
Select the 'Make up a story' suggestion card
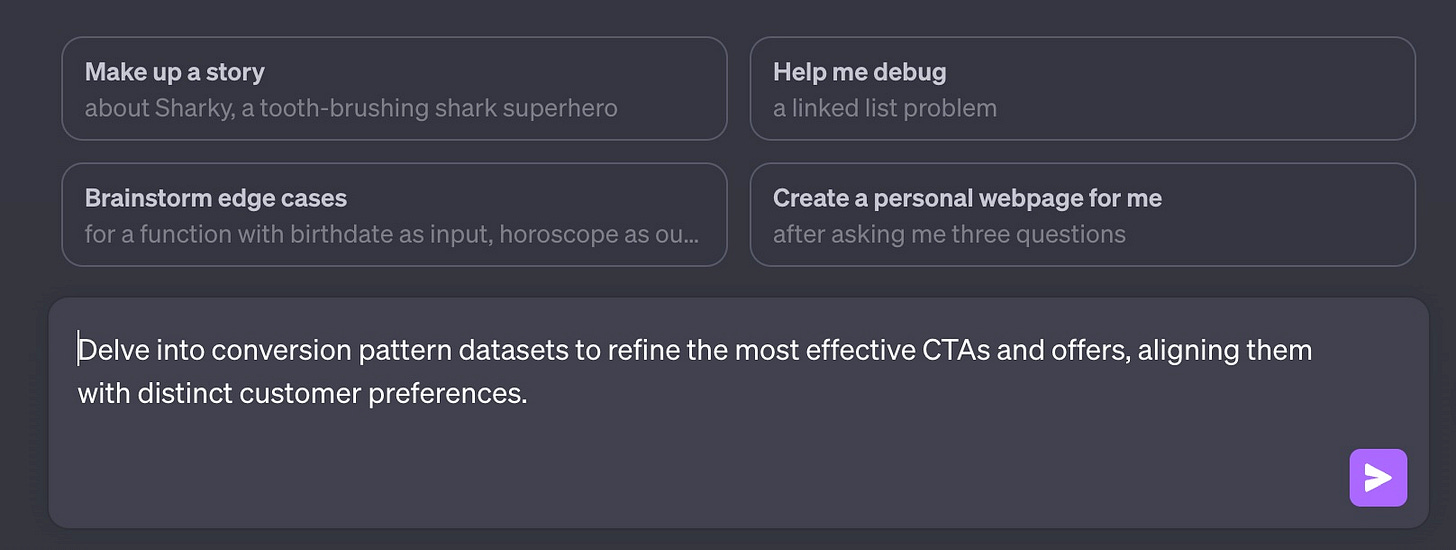click(x=394, y=88)
